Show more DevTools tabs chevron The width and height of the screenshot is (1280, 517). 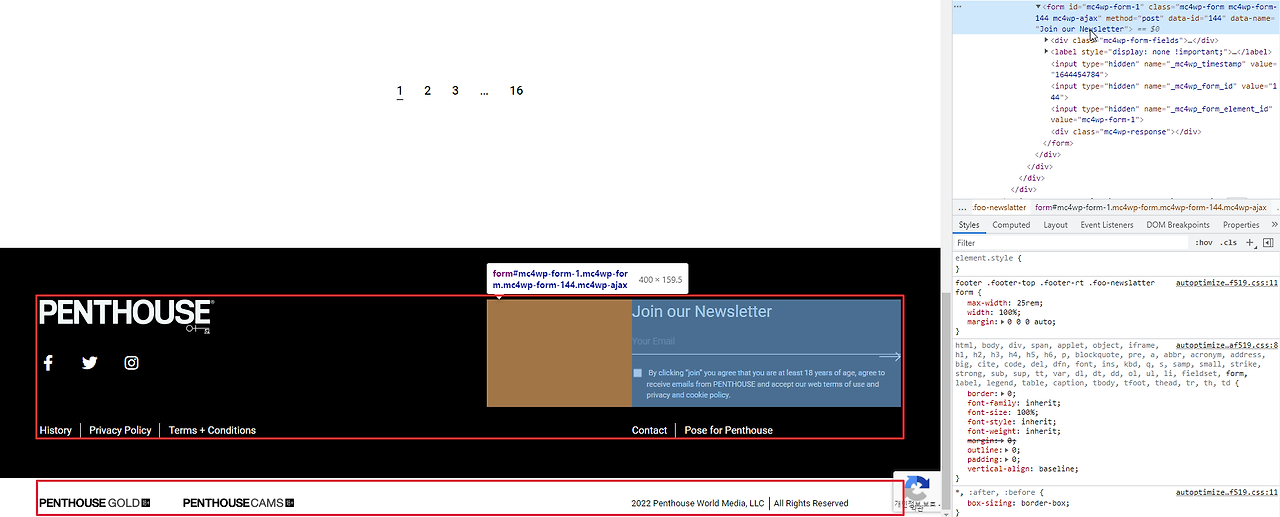[1273, 225]
